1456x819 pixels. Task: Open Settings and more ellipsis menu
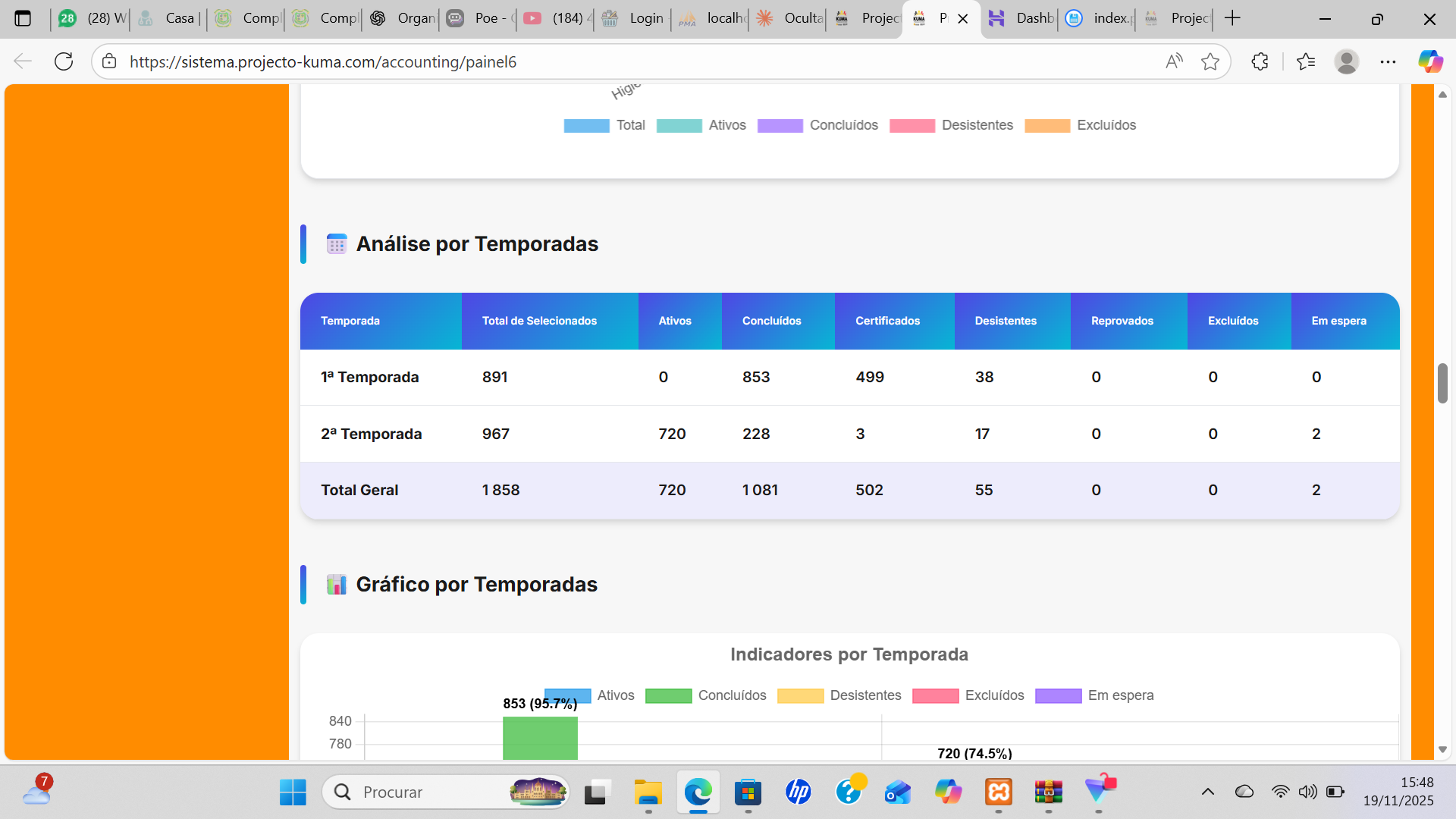tap(1388, 61)
